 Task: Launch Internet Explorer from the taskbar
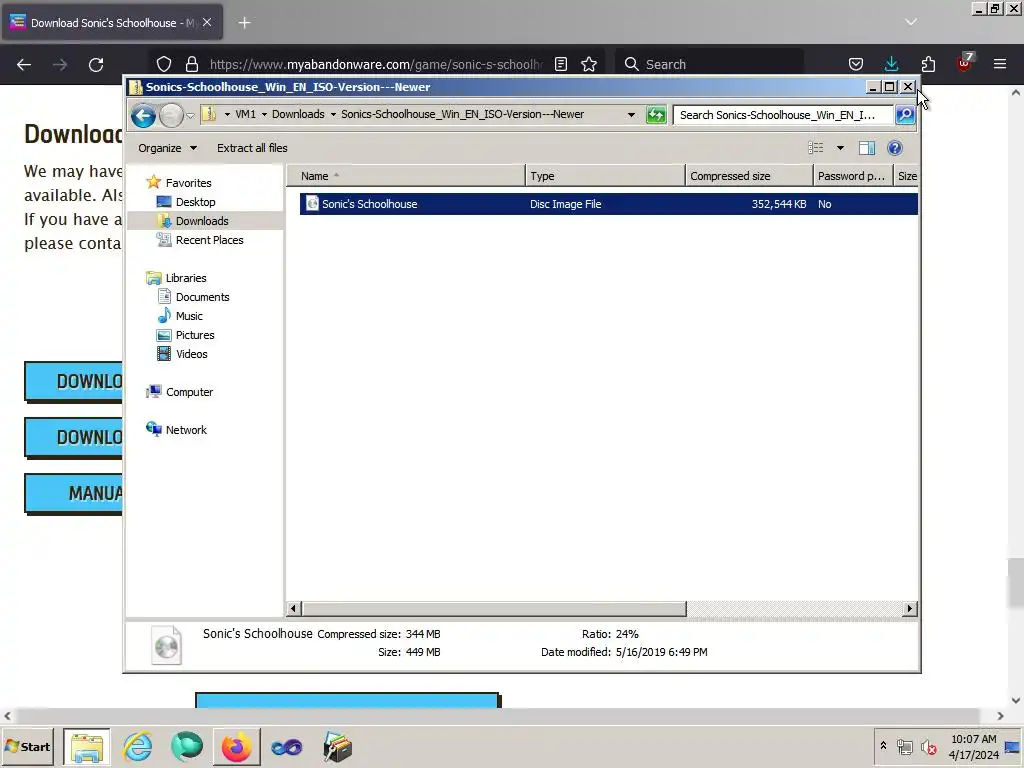pyautogui.click(x=138, y=747)
